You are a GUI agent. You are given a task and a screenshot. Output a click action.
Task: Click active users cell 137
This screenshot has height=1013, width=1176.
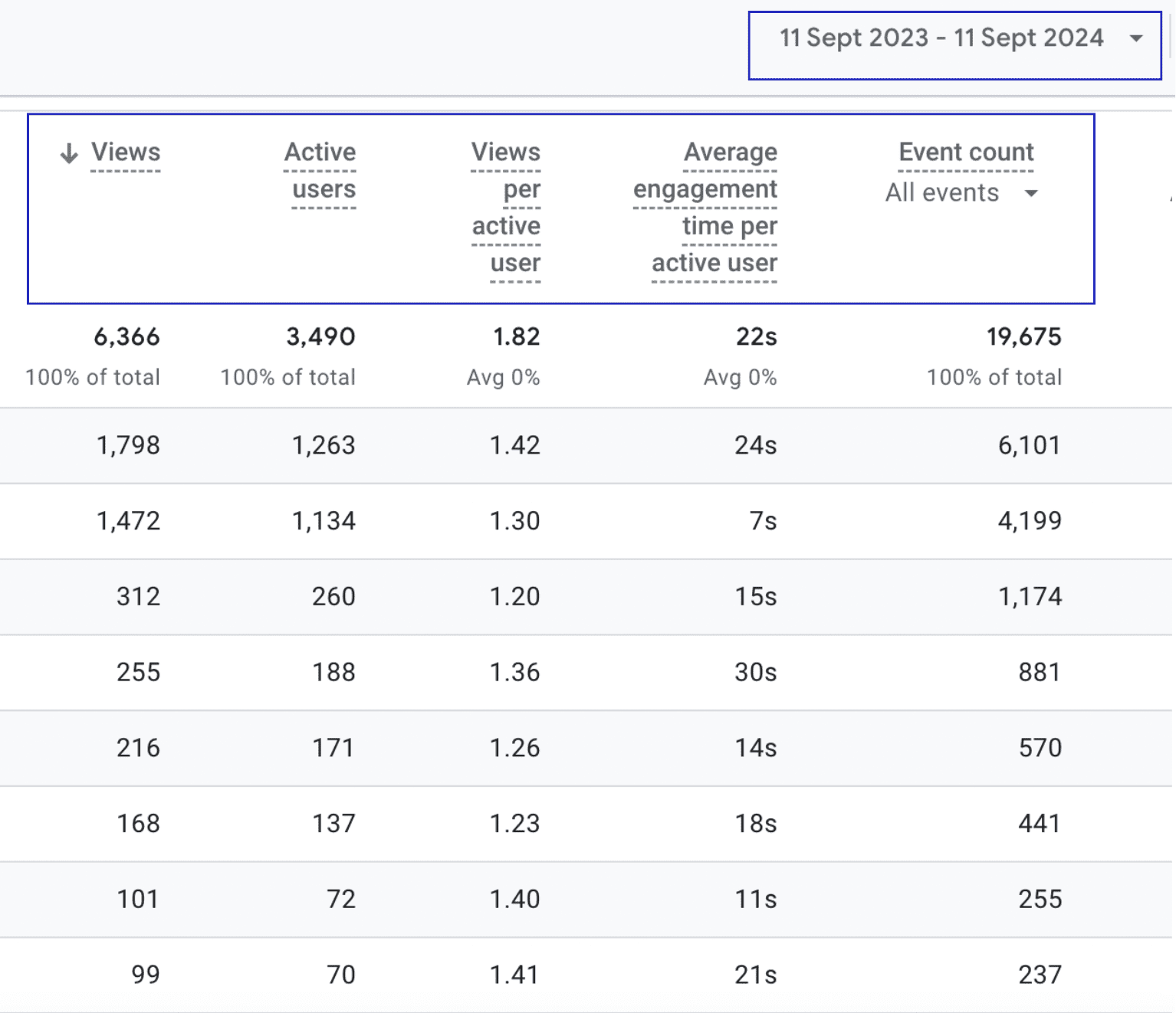coord(333,824)
